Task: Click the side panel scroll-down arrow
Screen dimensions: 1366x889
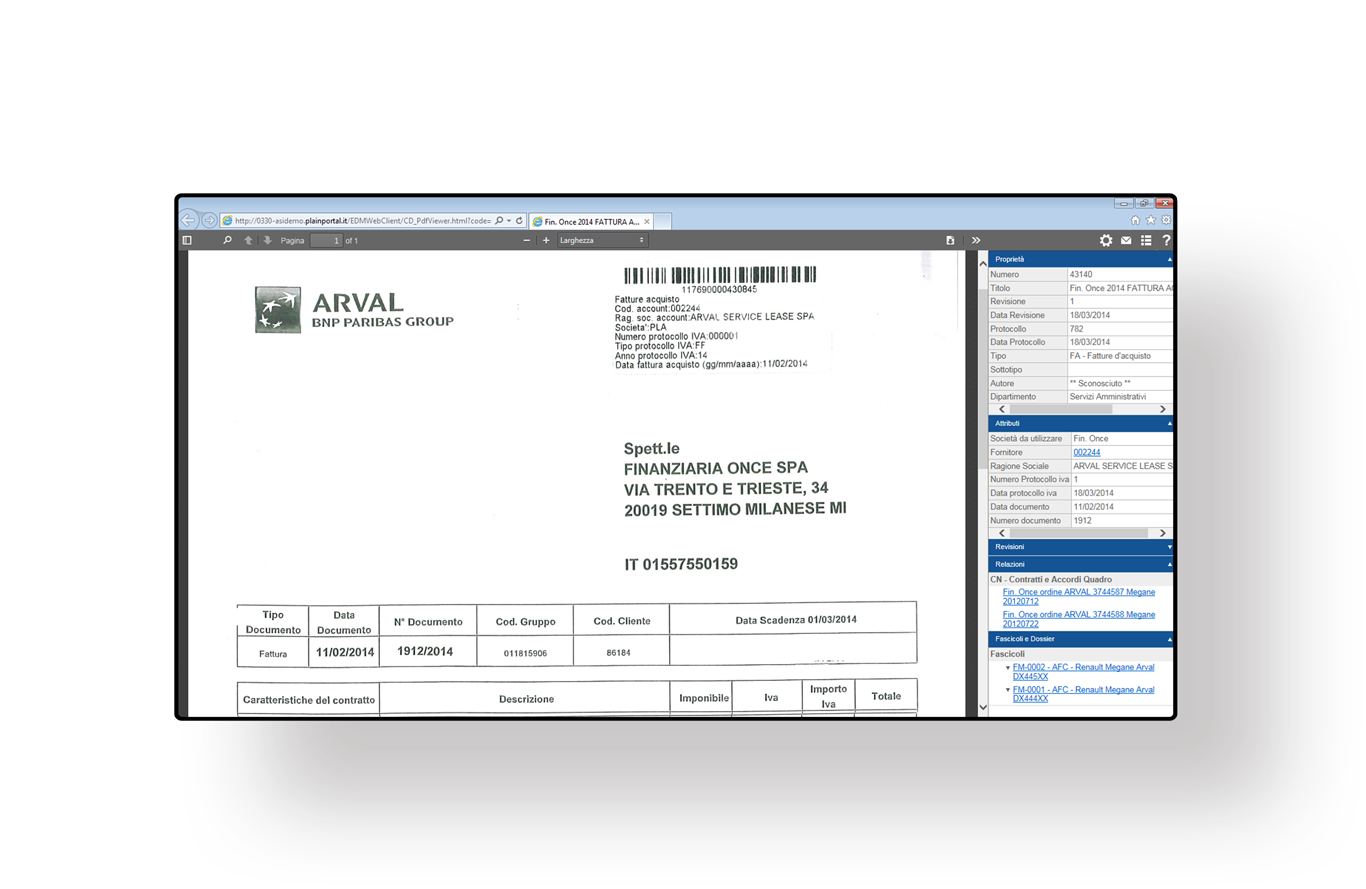Action: [982, 706]
